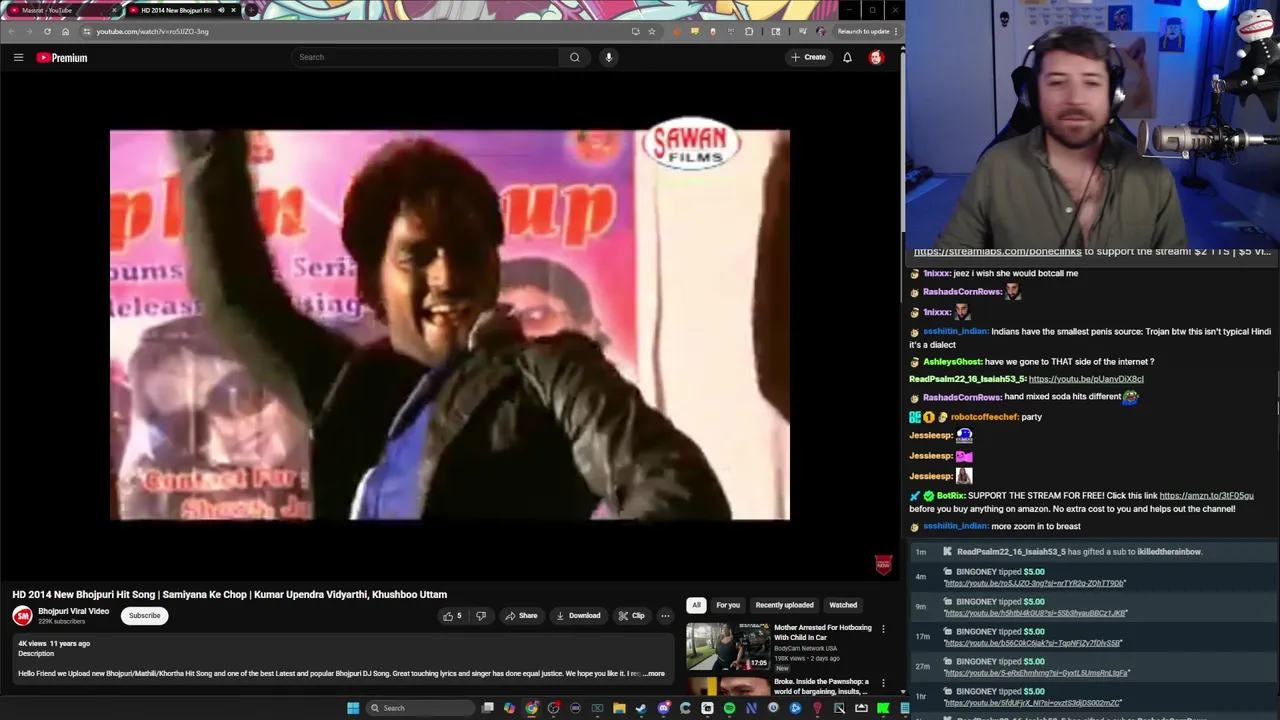Open amzn.to link in BotRix chat message
The width and height of the screenshot is (1280, 720).
(1206, 496)
